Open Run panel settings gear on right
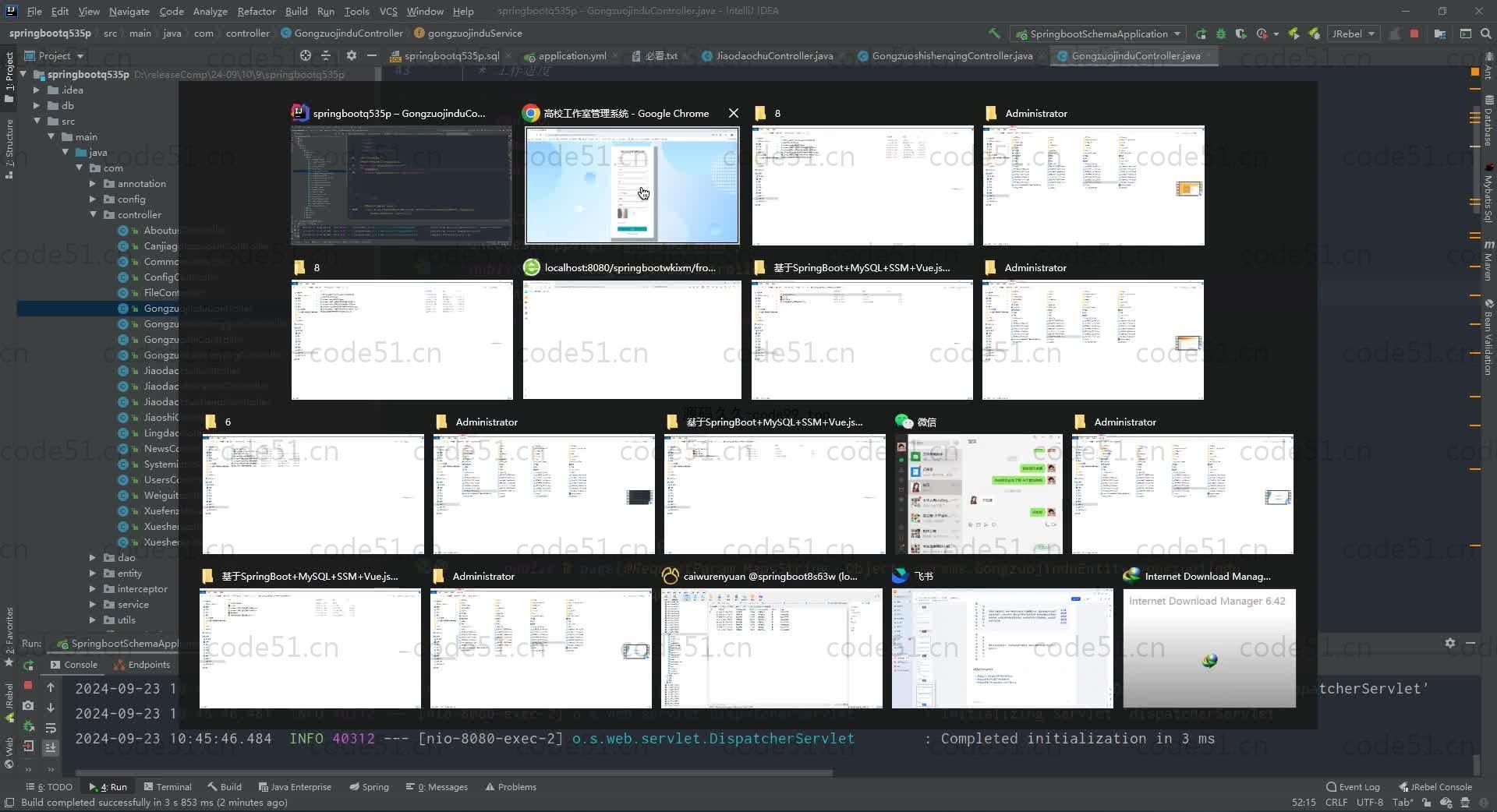This screenshot has height=812, width=1497. [1450, 643]
